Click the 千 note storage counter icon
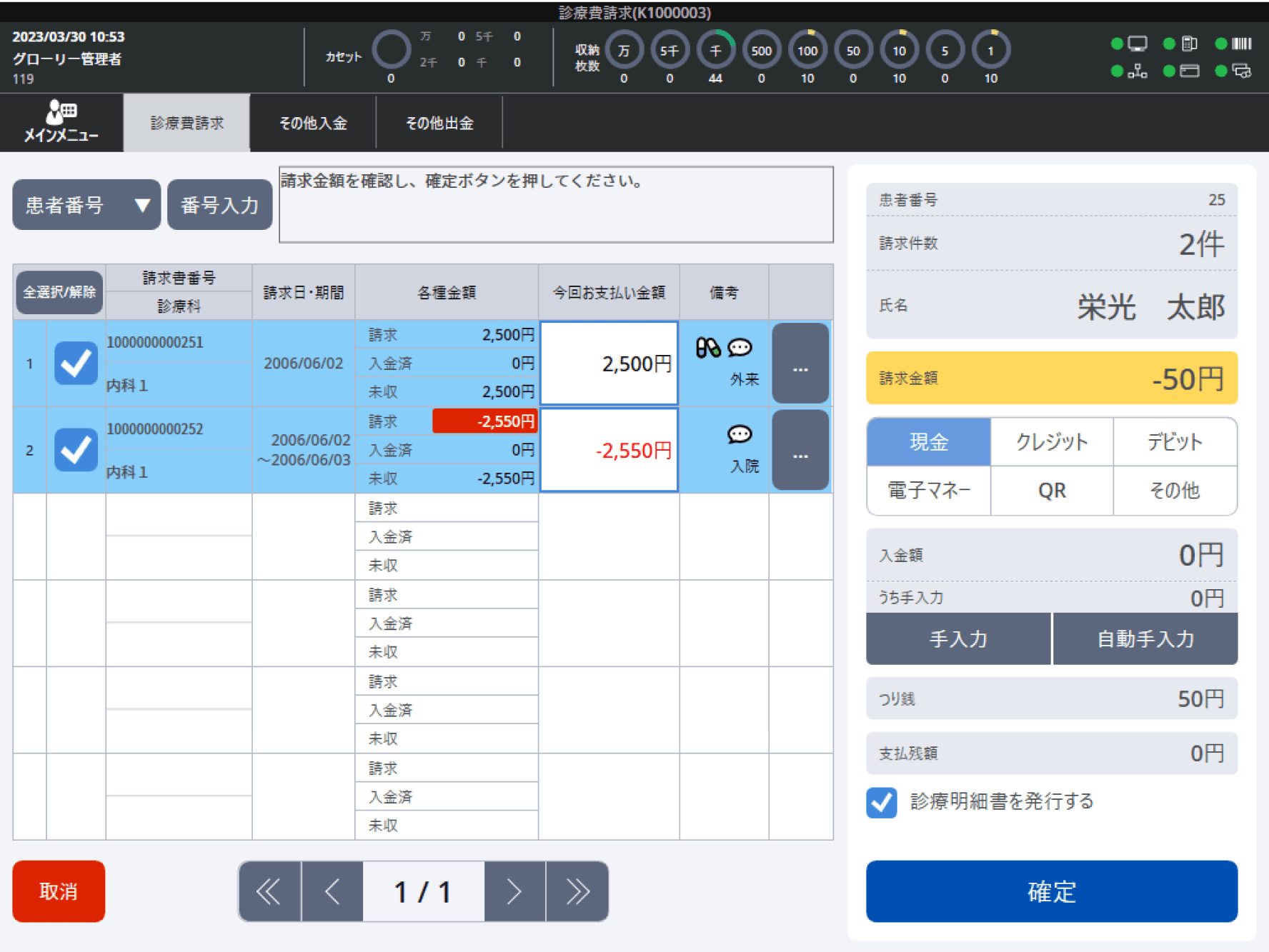Viewport: 1269px width, 952px height. click(x=715, y=51)
